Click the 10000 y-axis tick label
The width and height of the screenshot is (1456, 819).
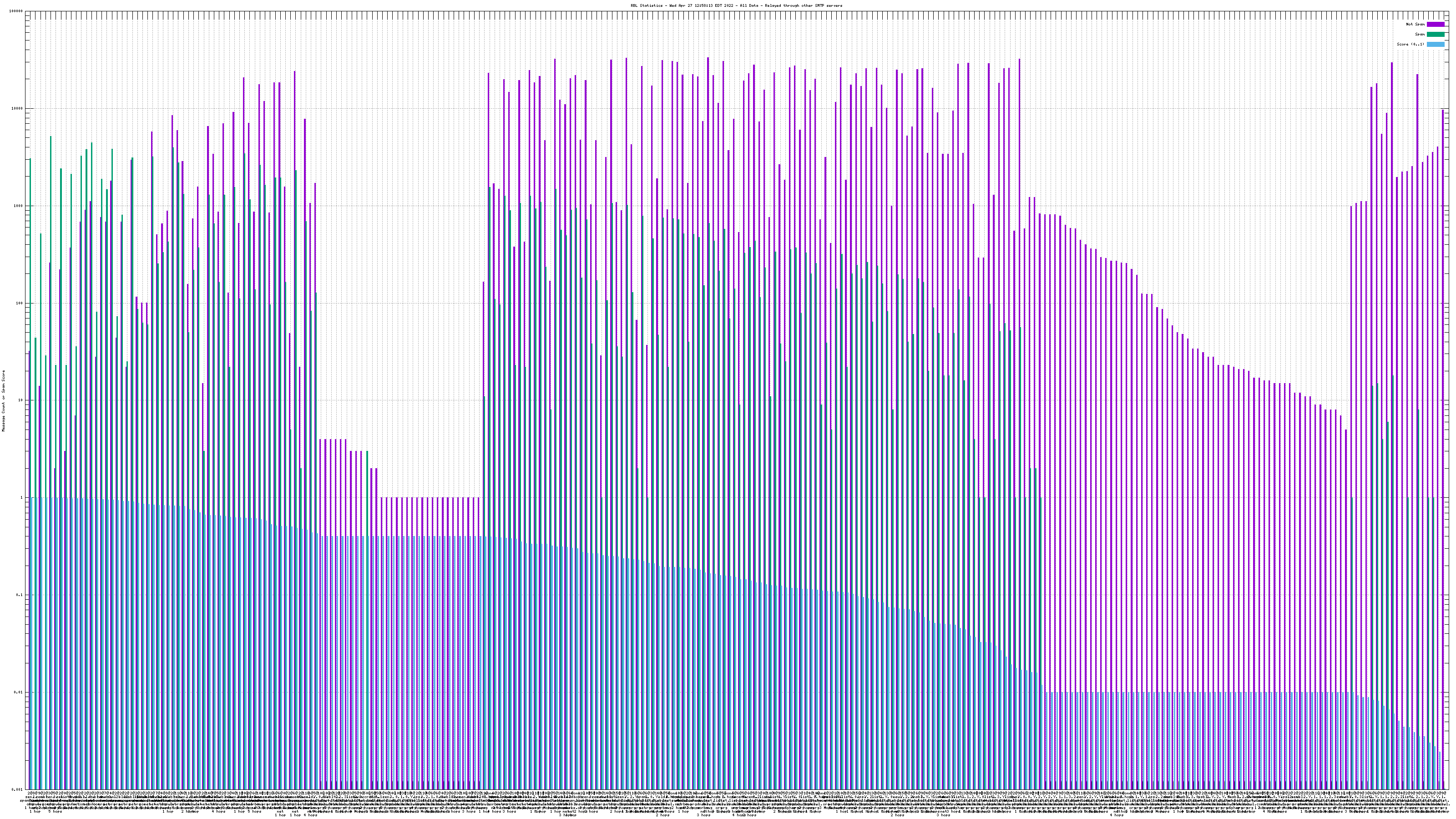click(x=18, y=109)
